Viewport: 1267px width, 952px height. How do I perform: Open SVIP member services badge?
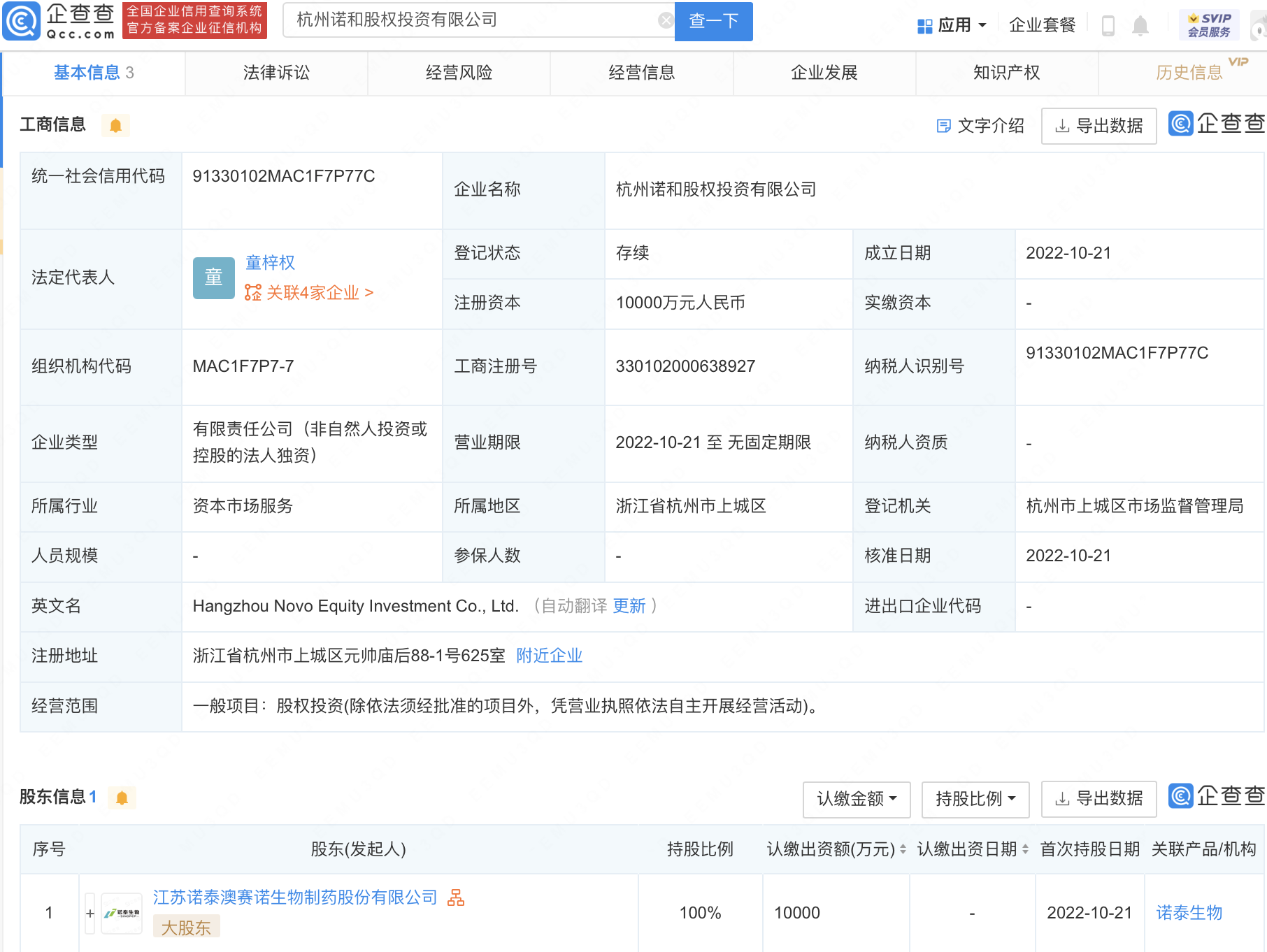[1209, 25]
